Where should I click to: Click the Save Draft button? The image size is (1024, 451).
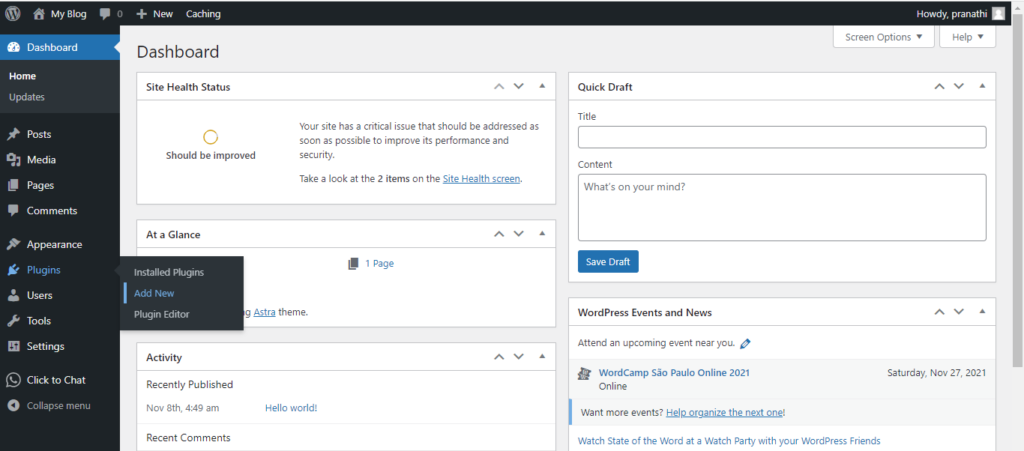608,262
